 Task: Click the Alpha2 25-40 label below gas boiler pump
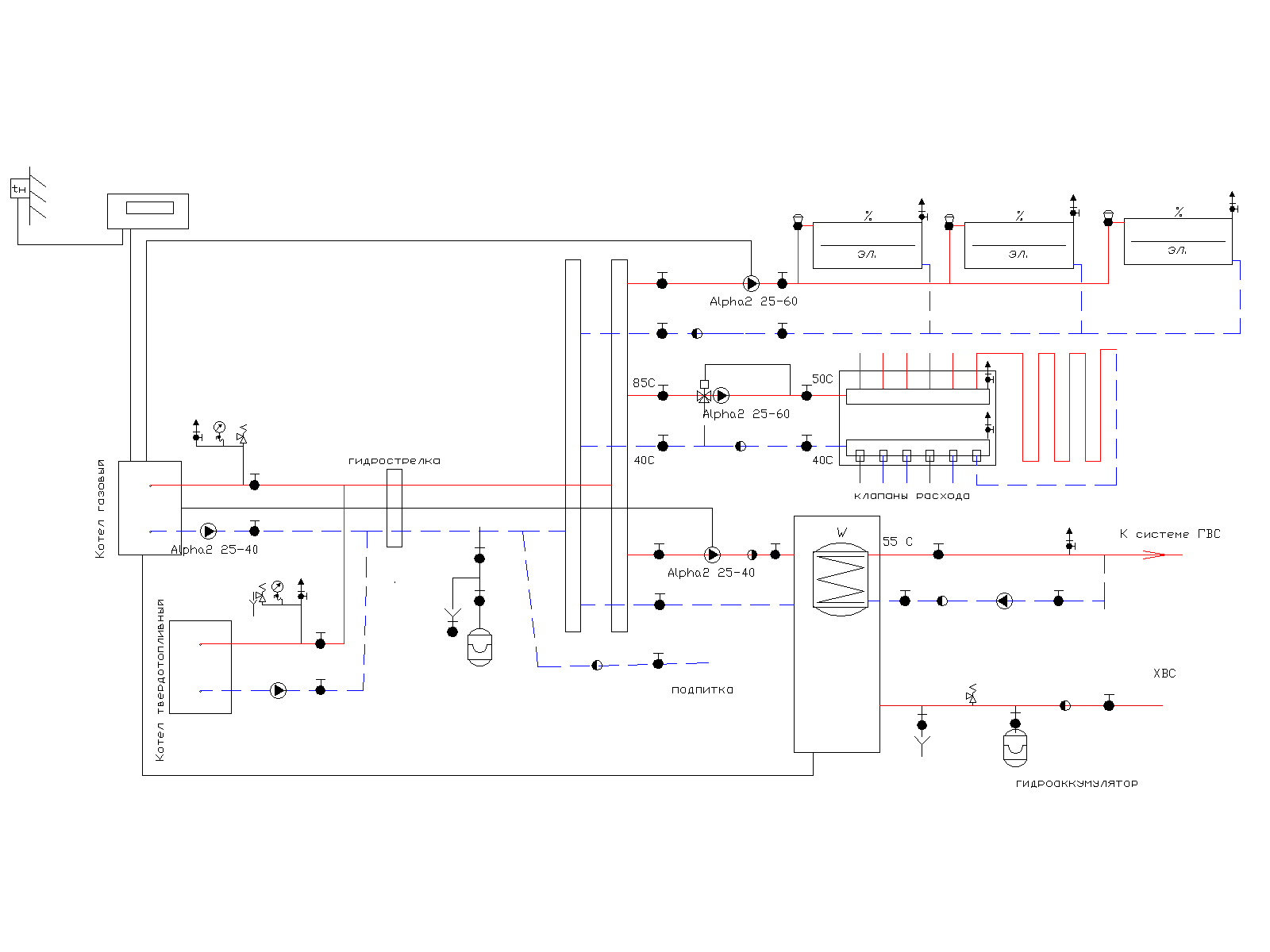pos(214,550)
